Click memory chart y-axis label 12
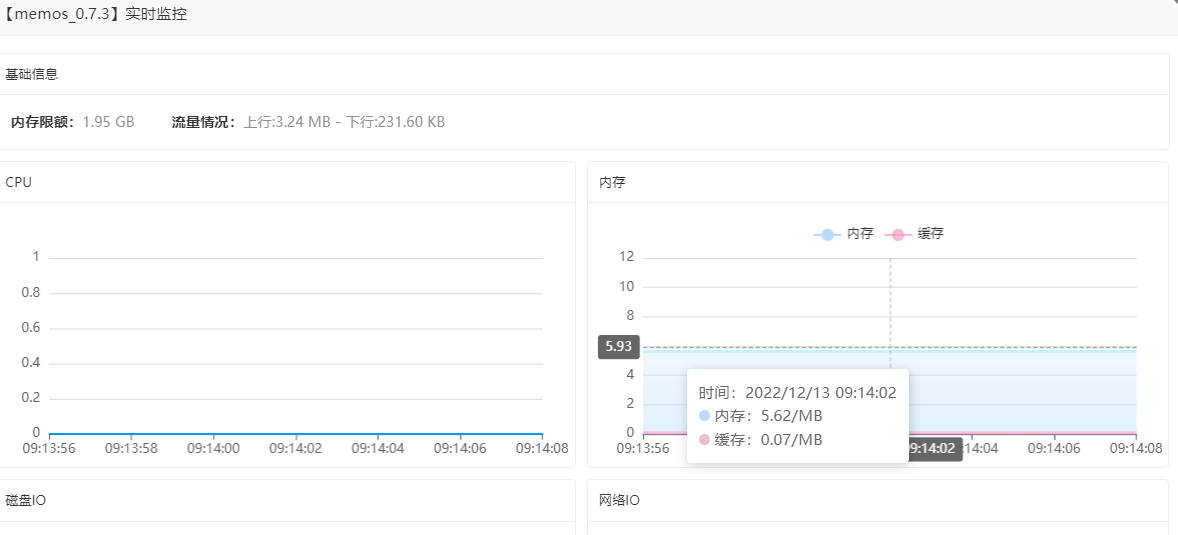This screenshot has width=1178, height=535. click(627, 257)
